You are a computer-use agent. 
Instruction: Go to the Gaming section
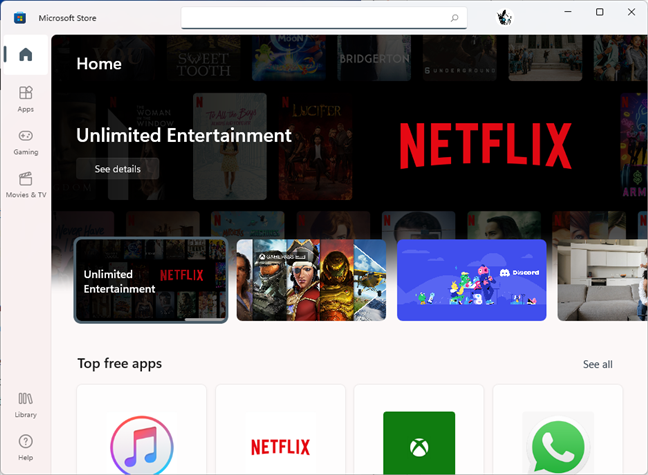click(26, 142)
